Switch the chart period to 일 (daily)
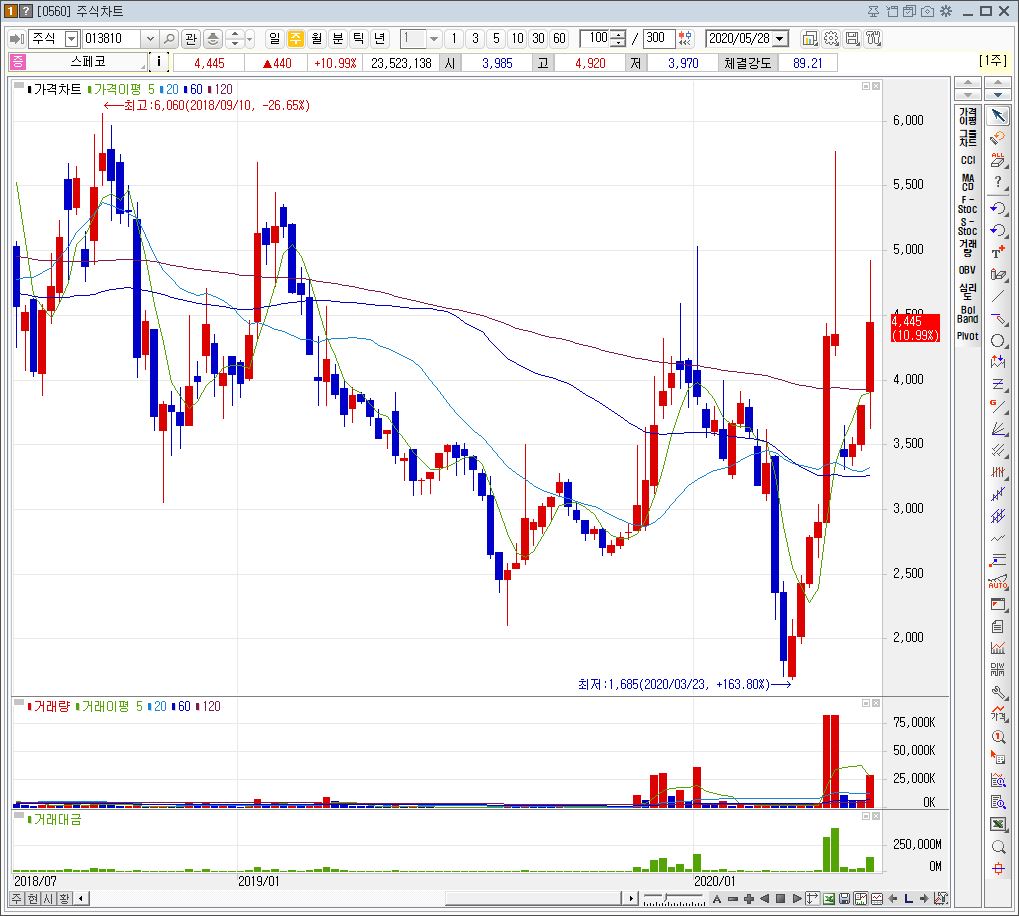Viewport: 1019px width, 916px height. (274, 38)
